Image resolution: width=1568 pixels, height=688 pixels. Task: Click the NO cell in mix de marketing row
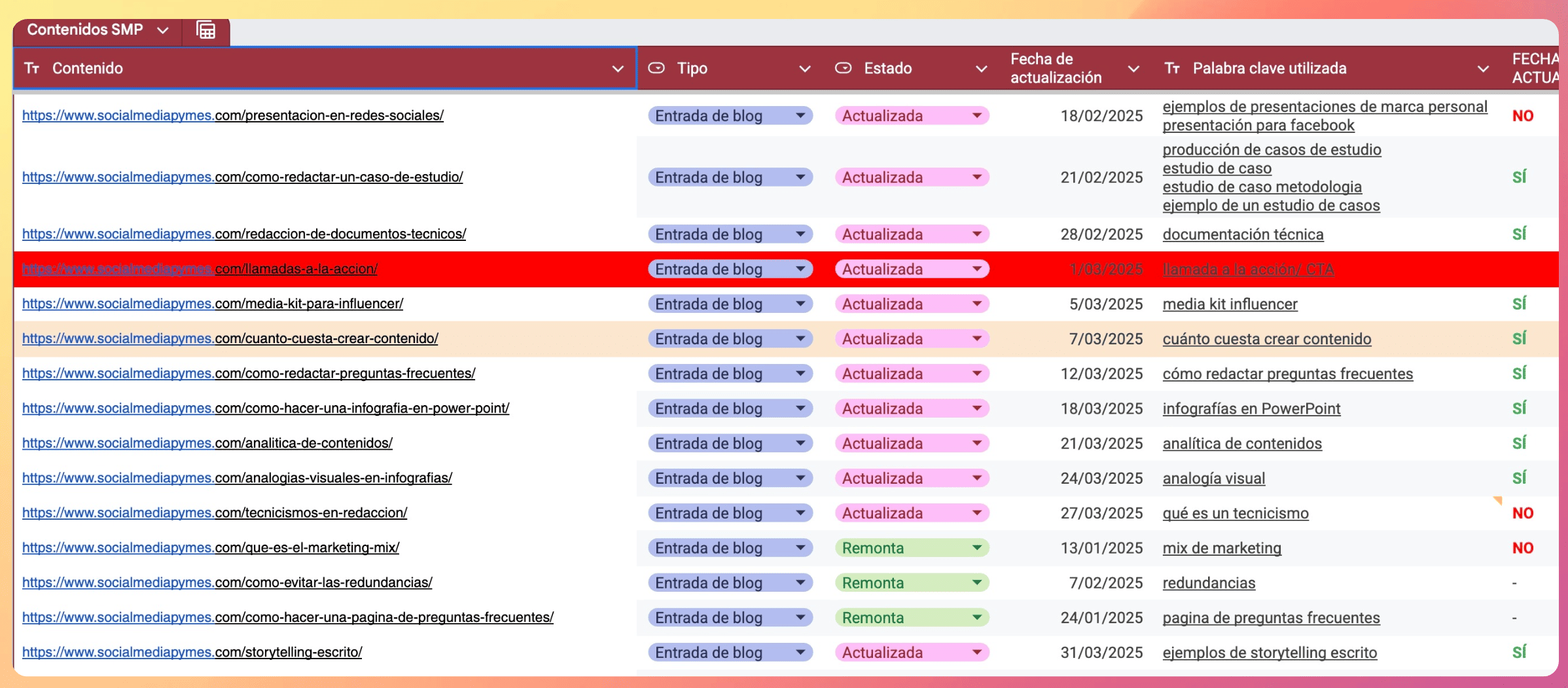[x=1522, y=548]
